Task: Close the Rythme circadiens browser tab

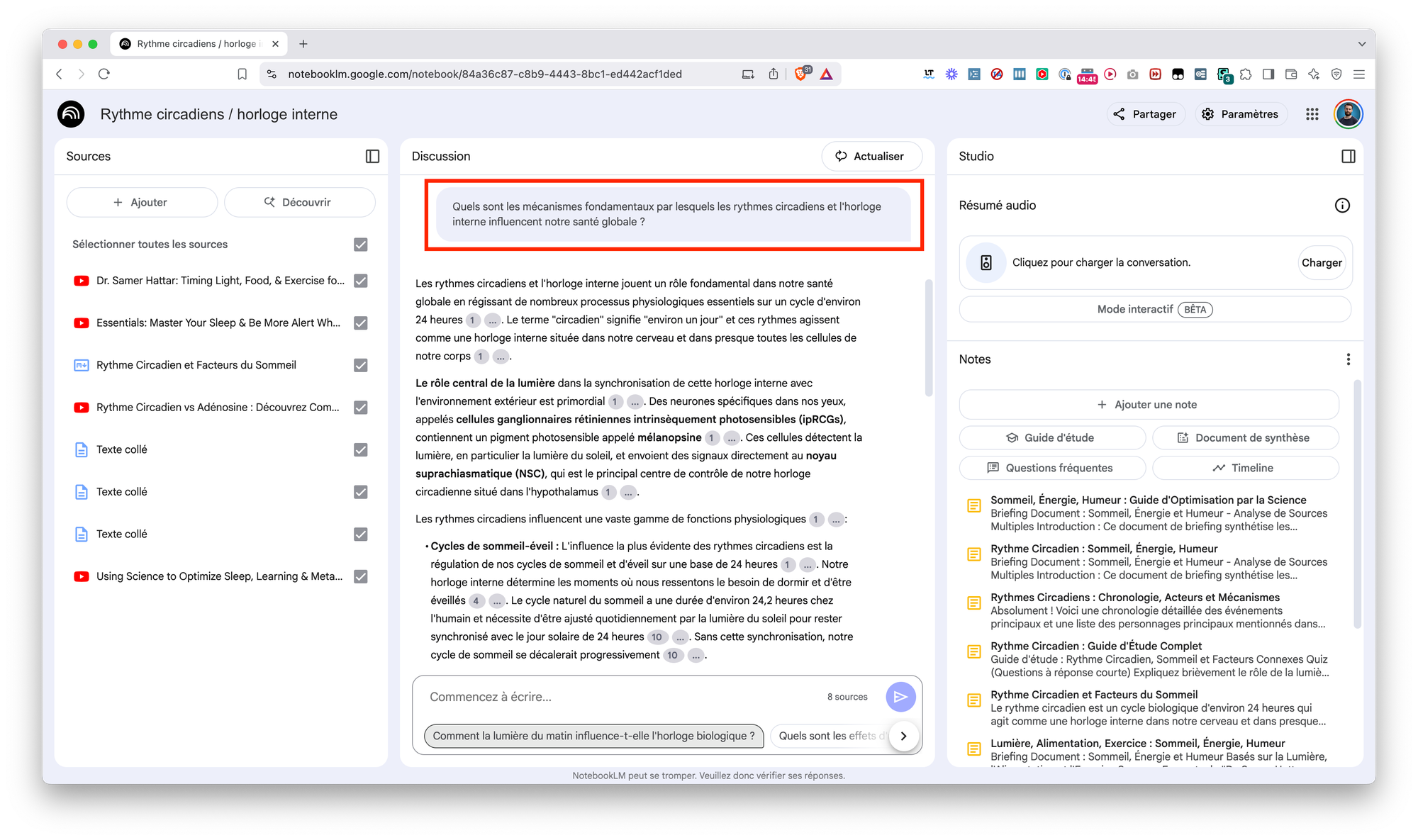Action: coord(276,44)
